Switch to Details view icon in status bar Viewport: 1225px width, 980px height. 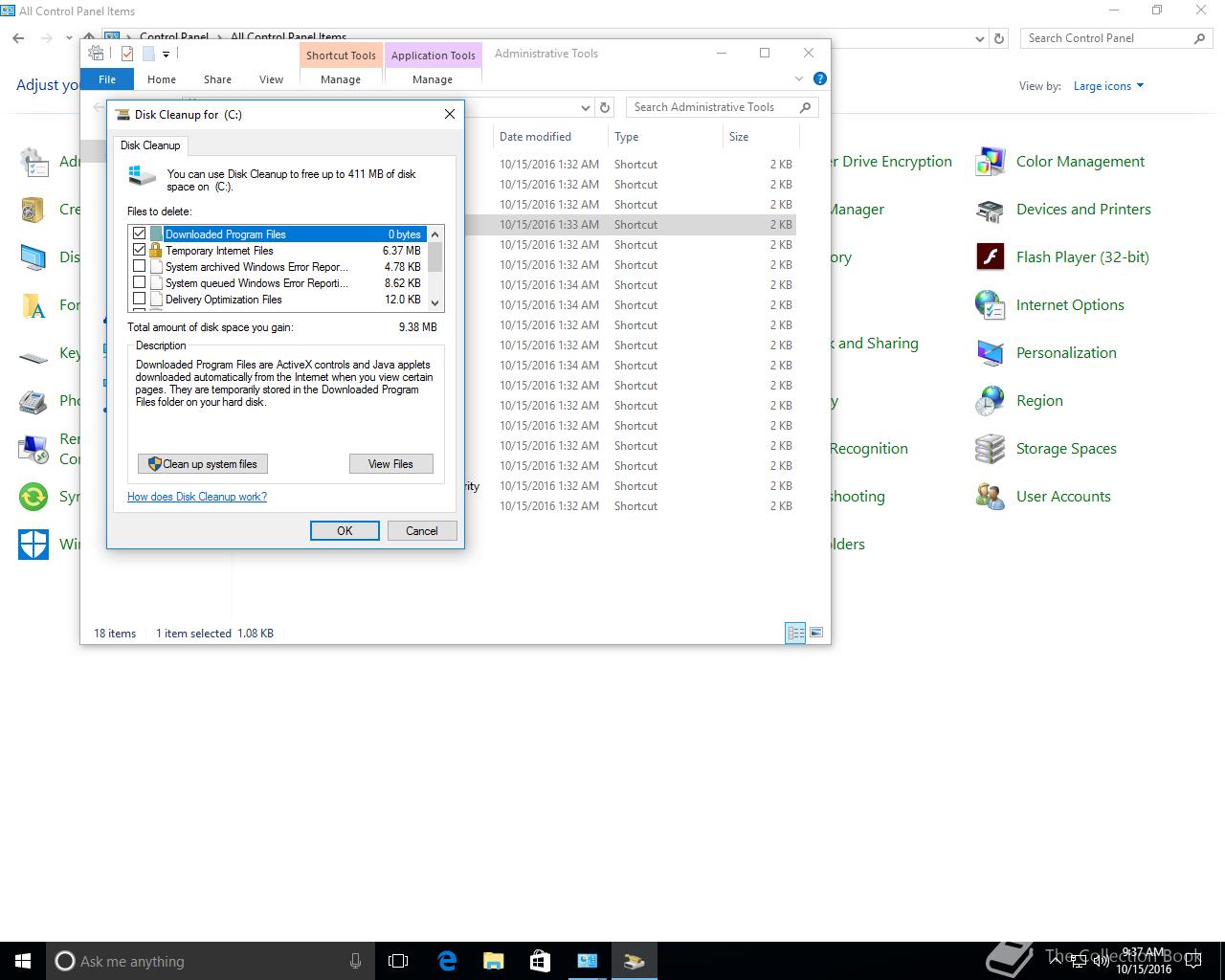(795, 633)
